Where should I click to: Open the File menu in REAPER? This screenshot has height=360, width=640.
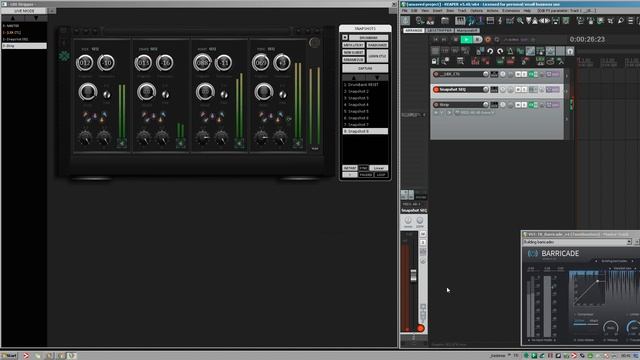pyautogui.click(x=404, y=11)
